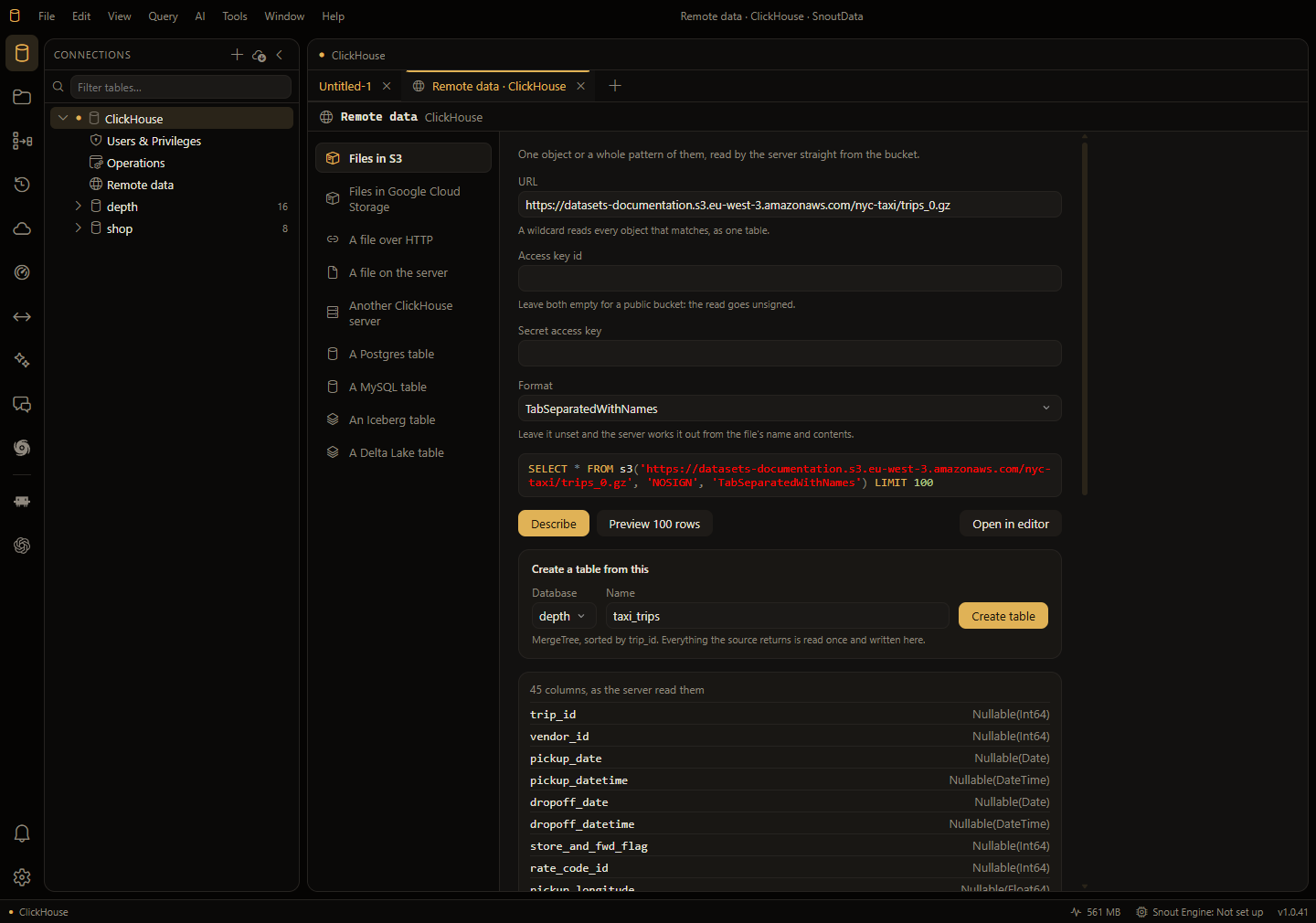Viewport: 1316px width, 923px height.
Task: Select A Delta Lake table source
Action: pyautogui.click(x=403, y=452)
